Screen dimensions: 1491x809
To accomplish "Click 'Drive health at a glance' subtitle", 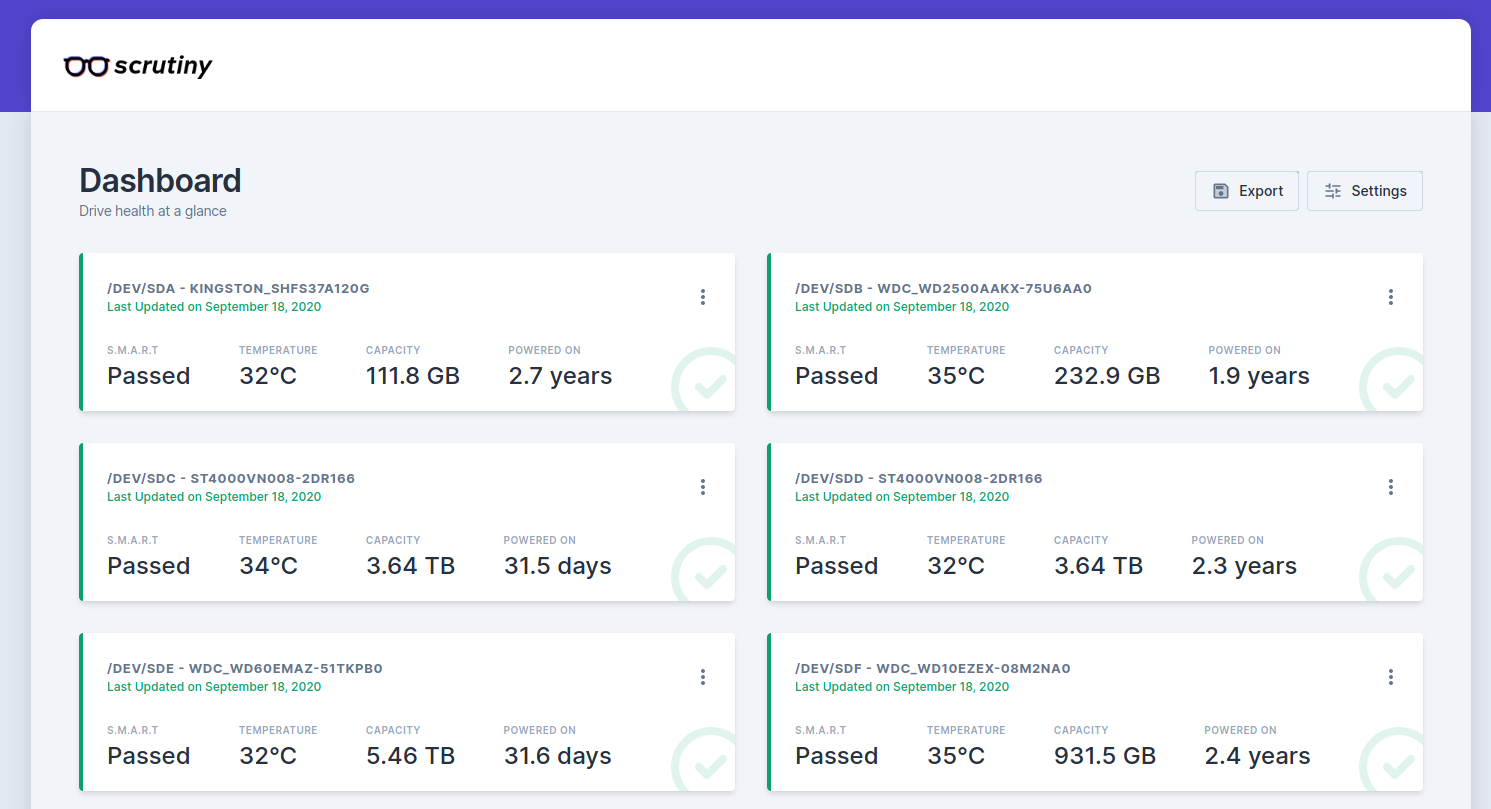I will point(153,211).
